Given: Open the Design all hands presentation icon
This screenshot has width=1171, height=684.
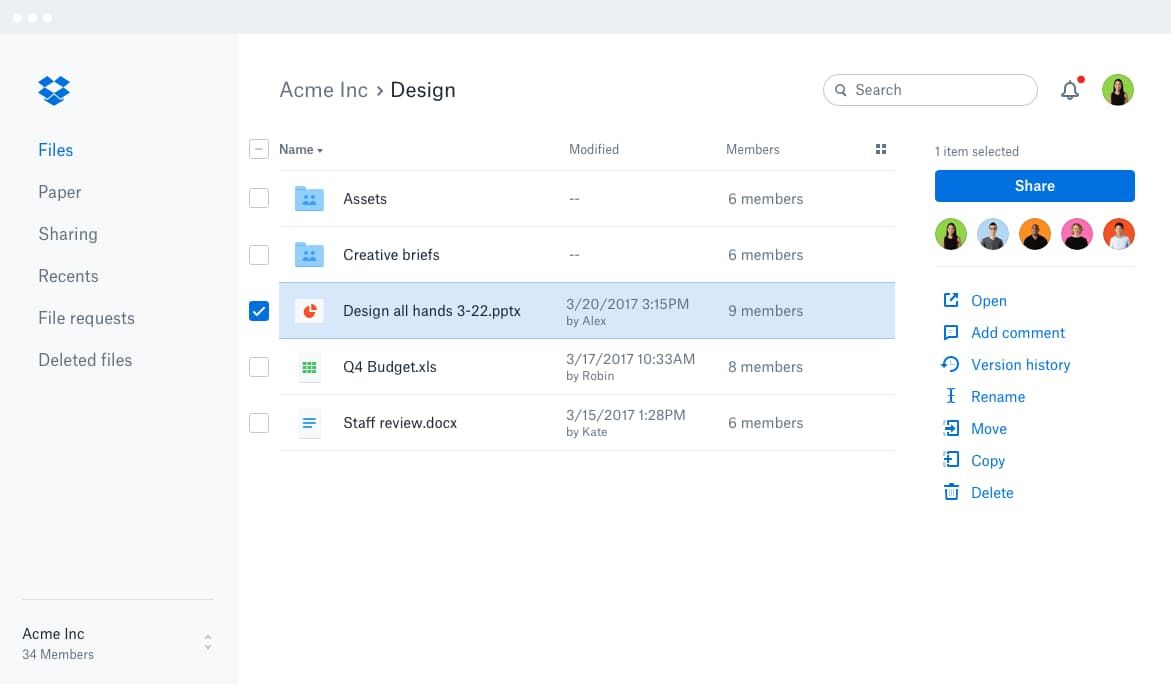Looking at the screenshot, I should [309, 311].
